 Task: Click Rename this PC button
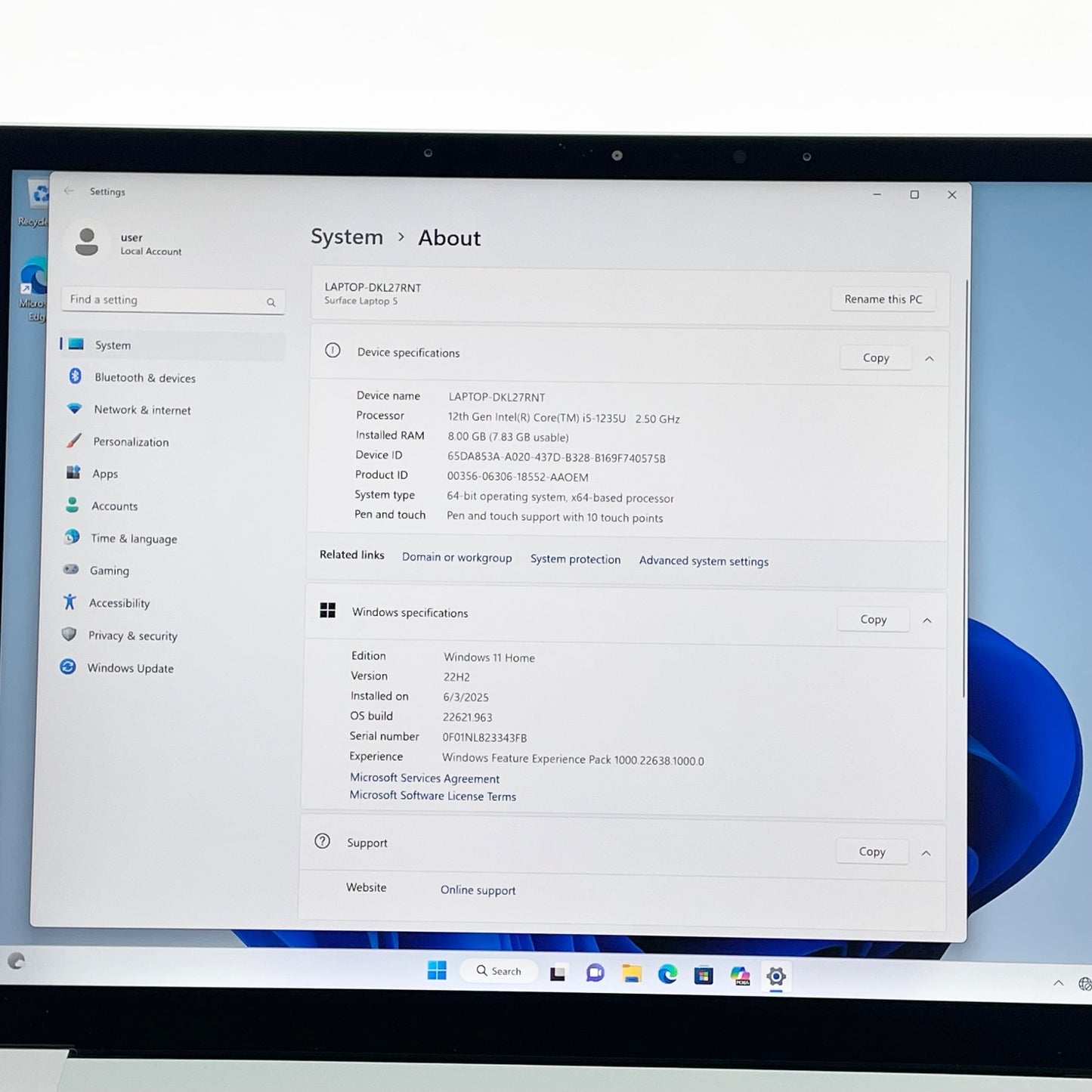[883, 299]
